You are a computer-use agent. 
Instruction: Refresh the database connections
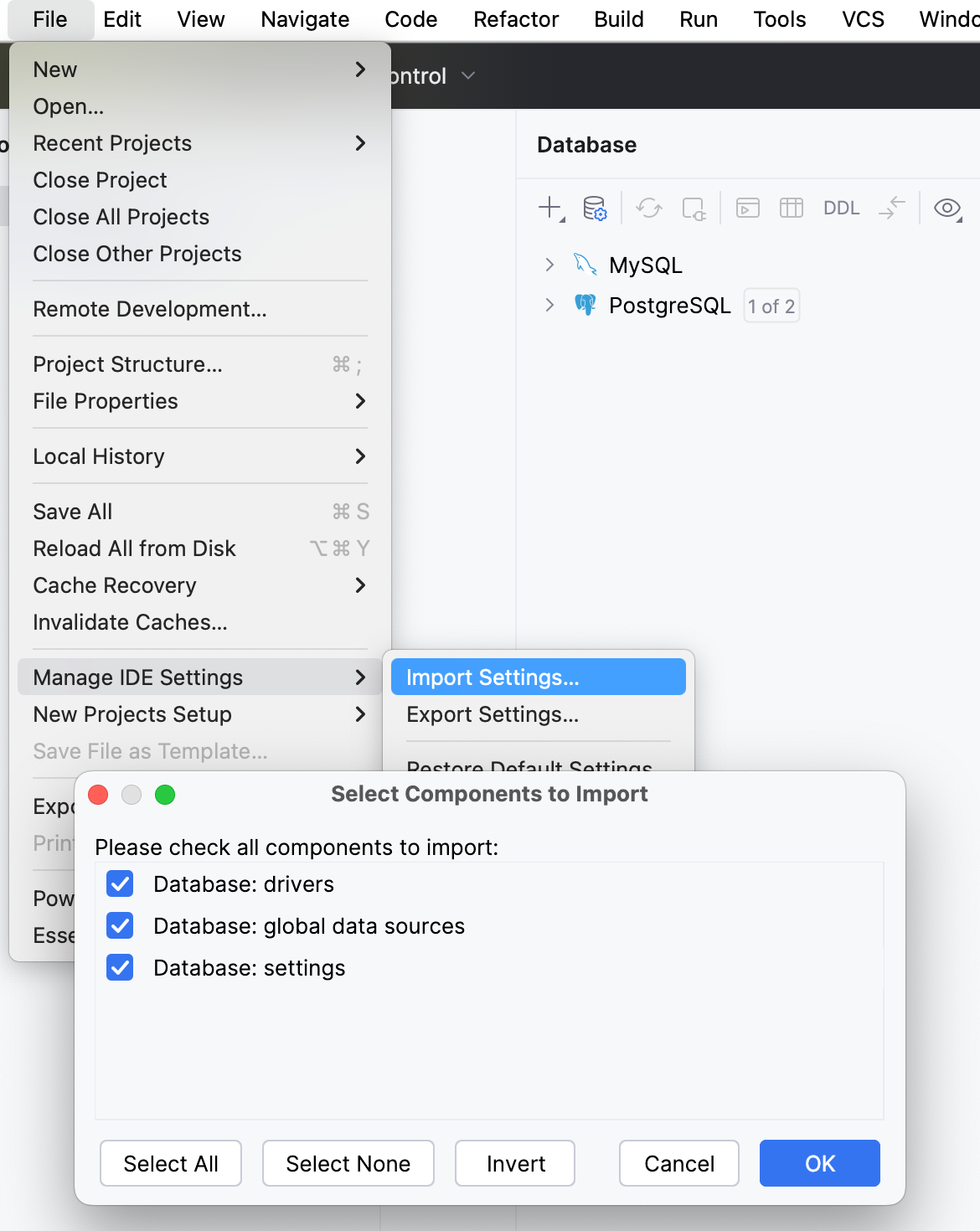tap(648, 208)
